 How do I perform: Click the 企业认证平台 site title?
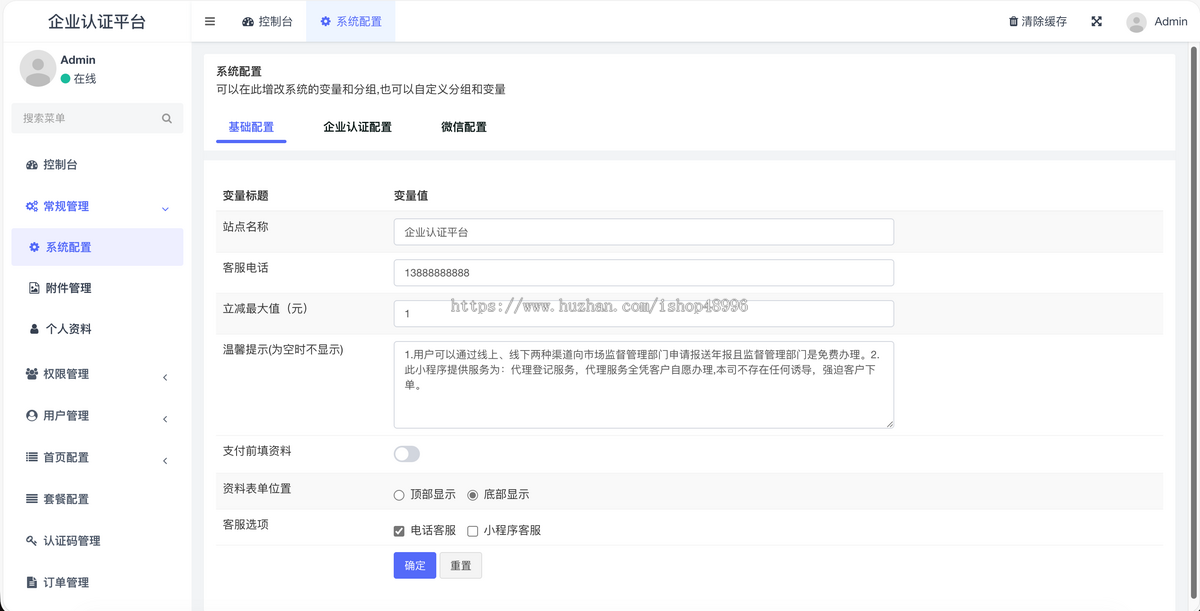96,21
